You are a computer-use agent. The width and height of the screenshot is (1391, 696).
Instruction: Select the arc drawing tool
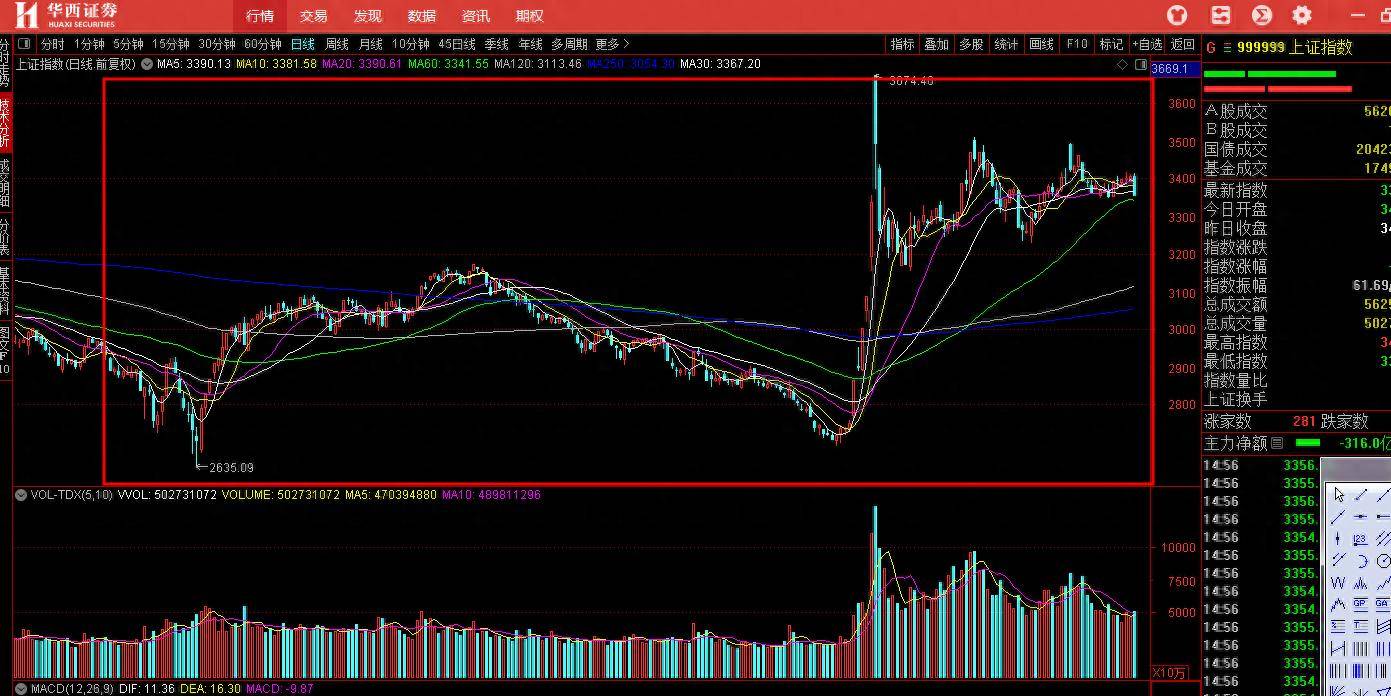coord(1360,561)
